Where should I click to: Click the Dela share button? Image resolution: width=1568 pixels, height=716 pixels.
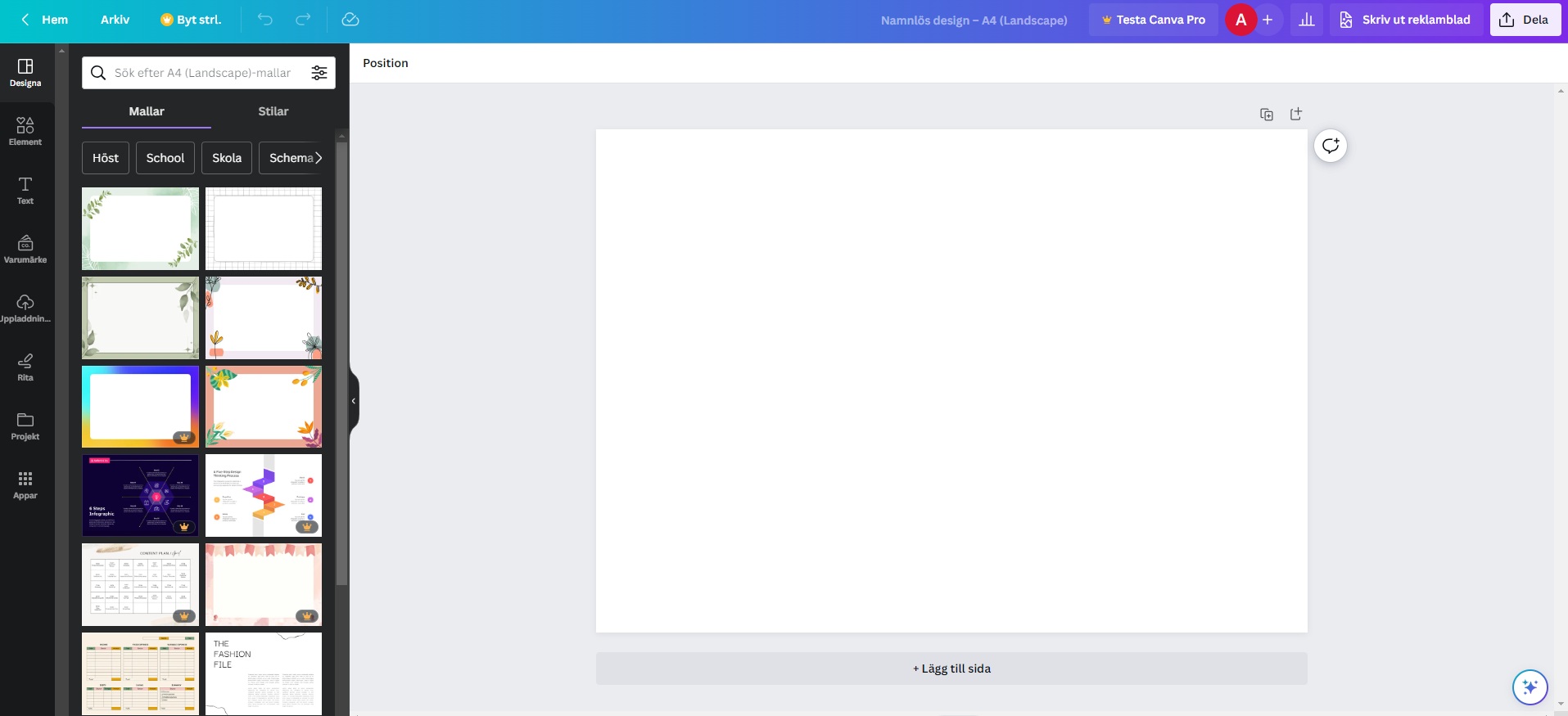pos(1525,20)
